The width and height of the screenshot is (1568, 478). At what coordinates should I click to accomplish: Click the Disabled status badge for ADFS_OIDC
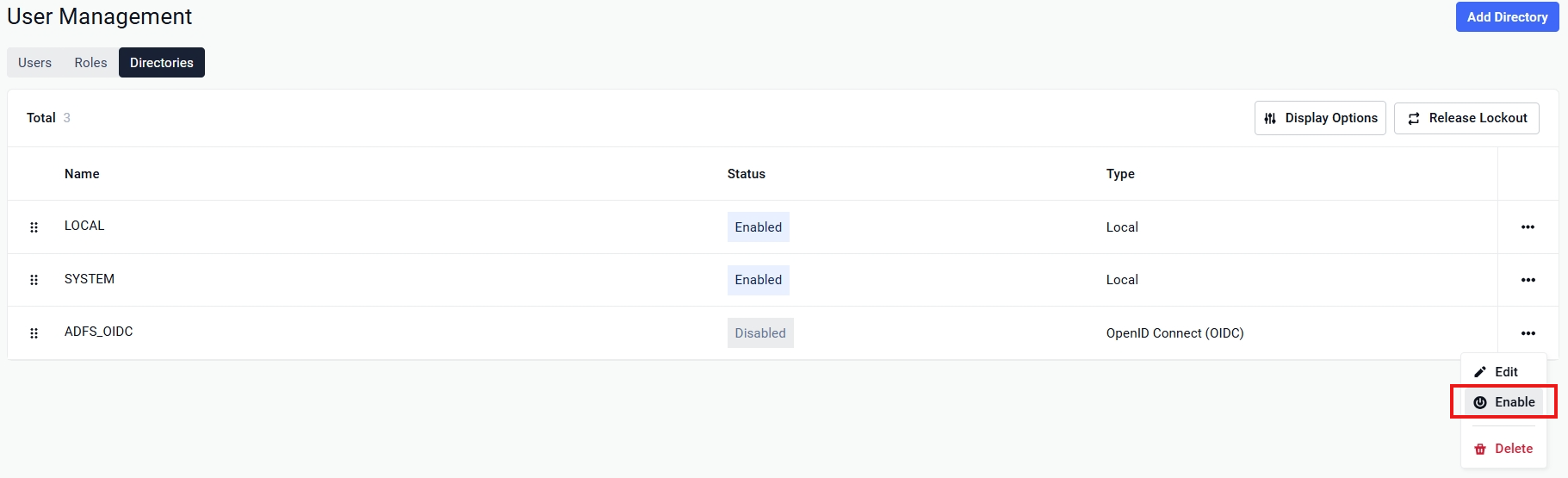click(x=760, y=333)
